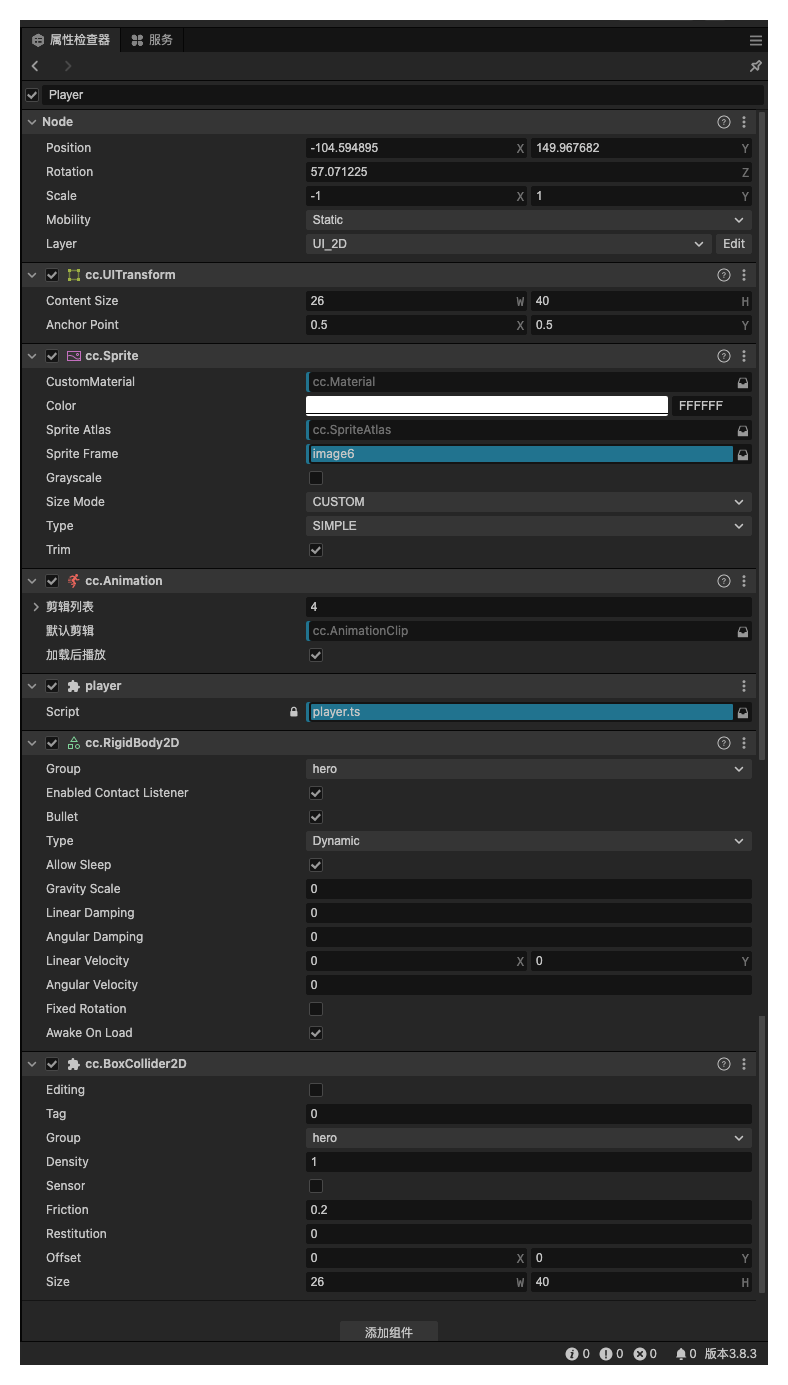The image size is (788, 1385).
Task: Switch to the 服务 tab
Action: pos(152,40)
